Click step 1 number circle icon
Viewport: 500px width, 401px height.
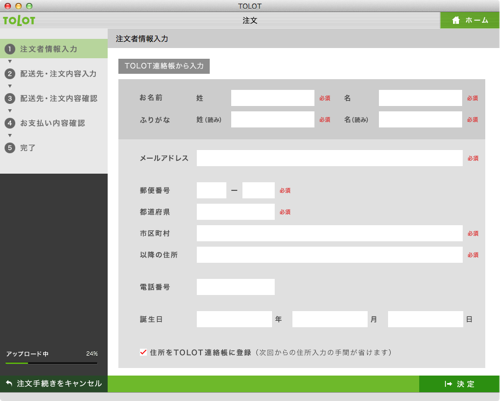coord(10,49)
